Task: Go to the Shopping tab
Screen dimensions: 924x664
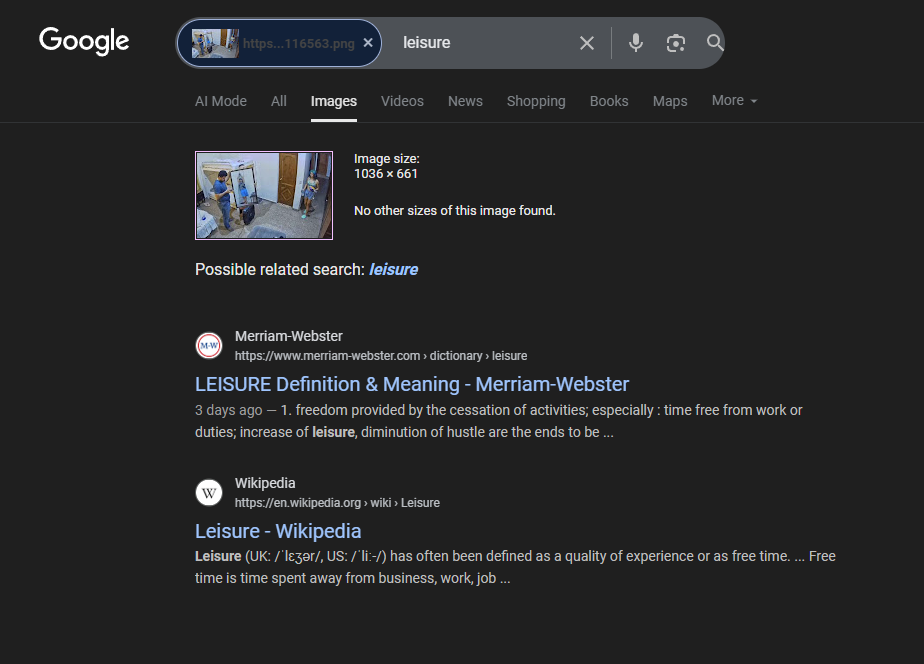Action: tap(536, 101)
